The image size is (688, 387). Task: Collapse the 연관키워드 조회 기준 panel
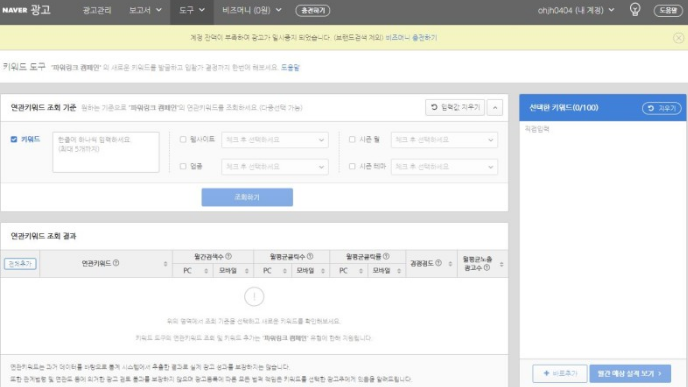pyautogui.click(x=495, y=108)
